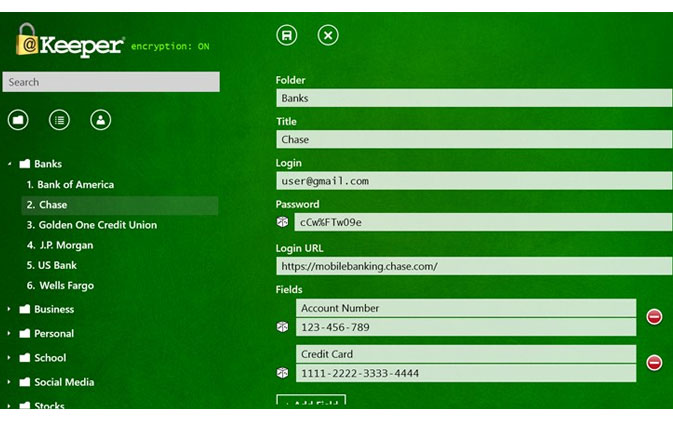
Task: Click the Keeper padlock logo
Action: point(27,39)
